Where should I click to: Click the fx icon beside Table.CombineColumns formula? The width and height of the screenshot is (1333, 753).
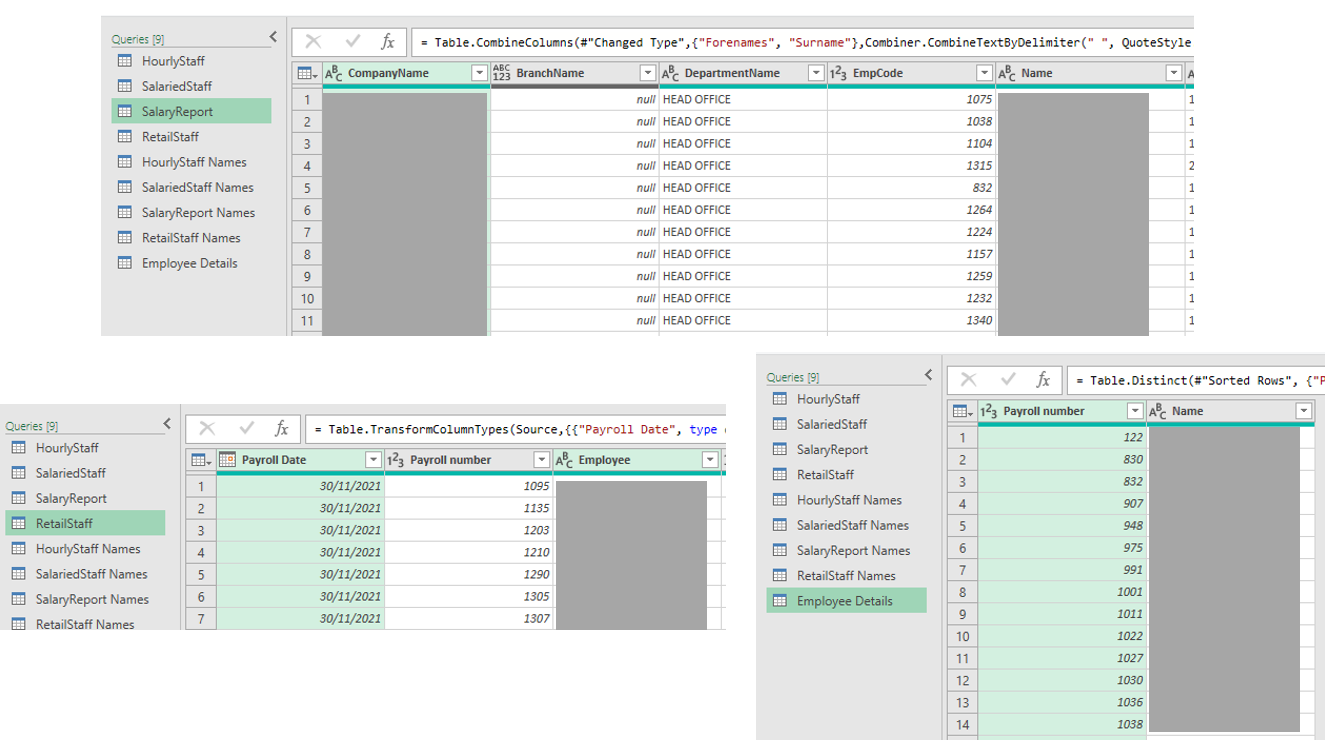coord(388,42)
